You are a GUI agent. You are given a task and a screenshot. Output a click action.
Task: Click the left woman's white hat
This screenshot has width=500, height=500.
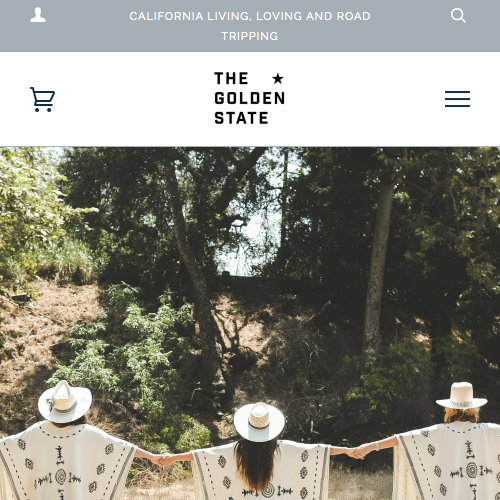[65, 401]
